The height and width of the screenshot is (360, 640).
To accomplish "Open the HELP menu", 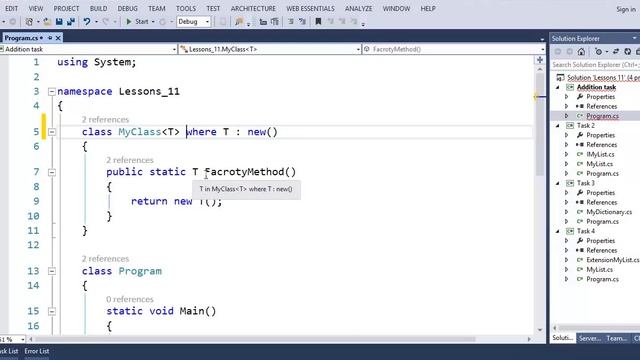I will [428, 9].
